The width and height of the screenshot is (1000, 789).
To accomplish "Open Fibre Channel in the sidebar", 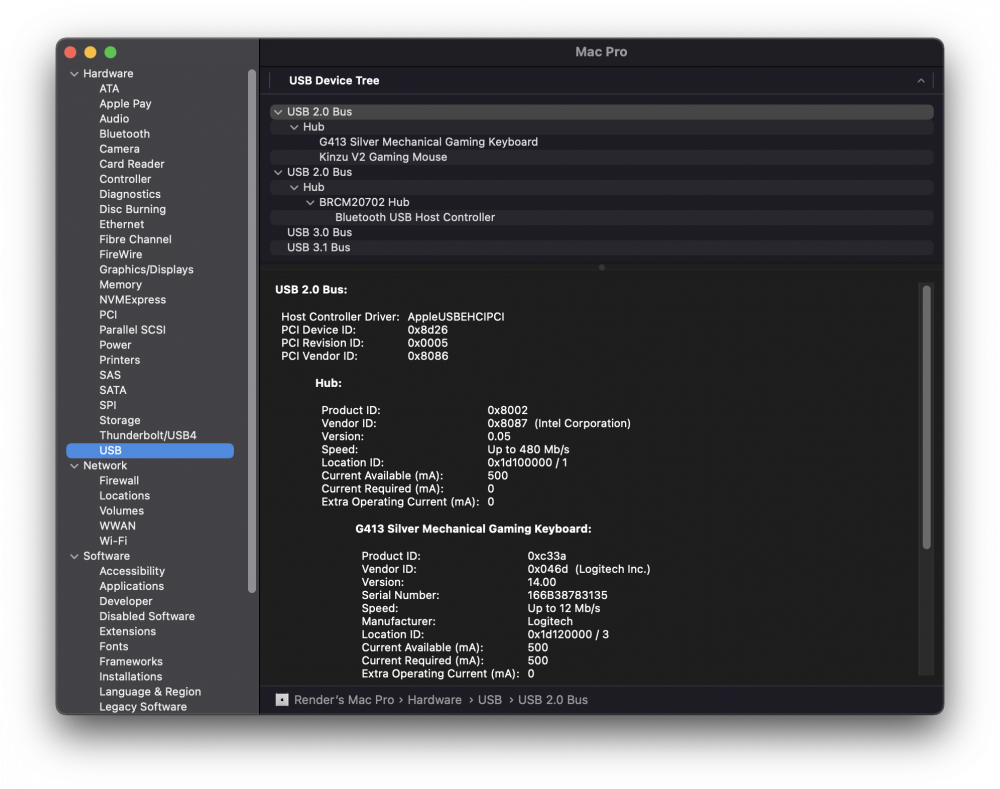I will (x=135, y=239).
